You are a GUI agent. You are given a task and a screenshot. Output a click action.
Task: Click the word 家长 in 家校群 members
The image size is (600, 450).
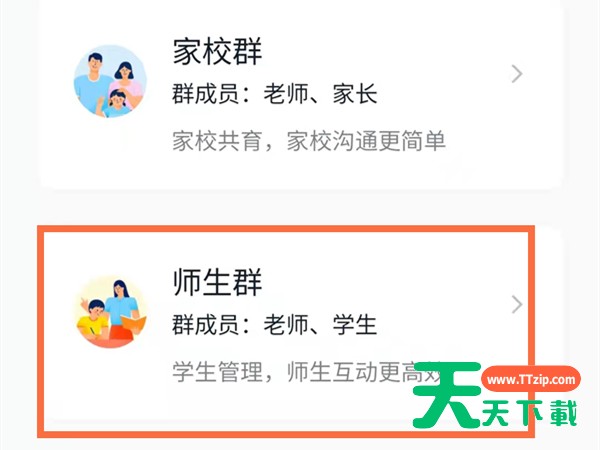coord(355,94)
